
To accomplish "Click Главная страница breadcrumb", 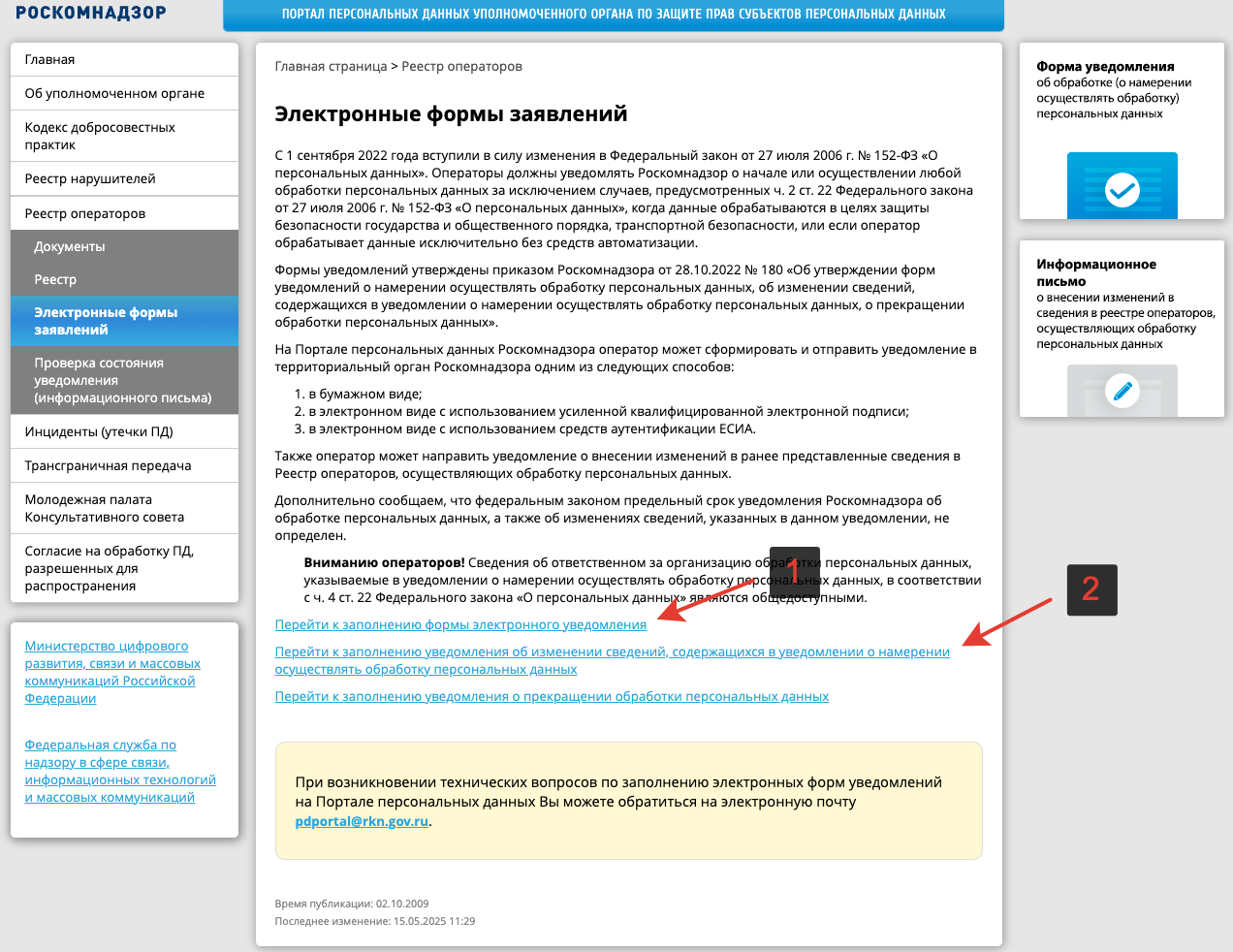I will tap(331, 66).
